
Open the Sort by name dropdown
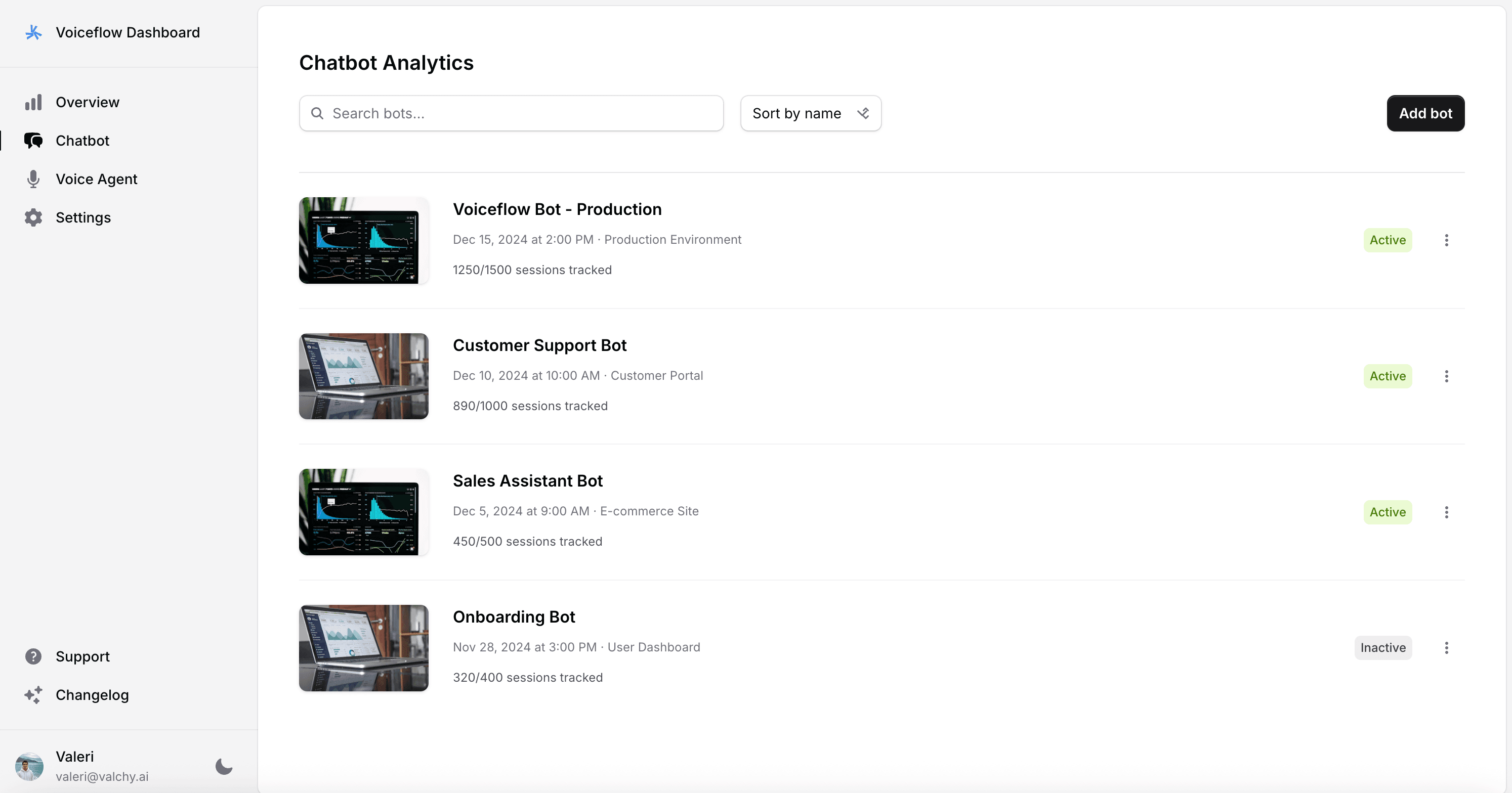click(810, 113)
